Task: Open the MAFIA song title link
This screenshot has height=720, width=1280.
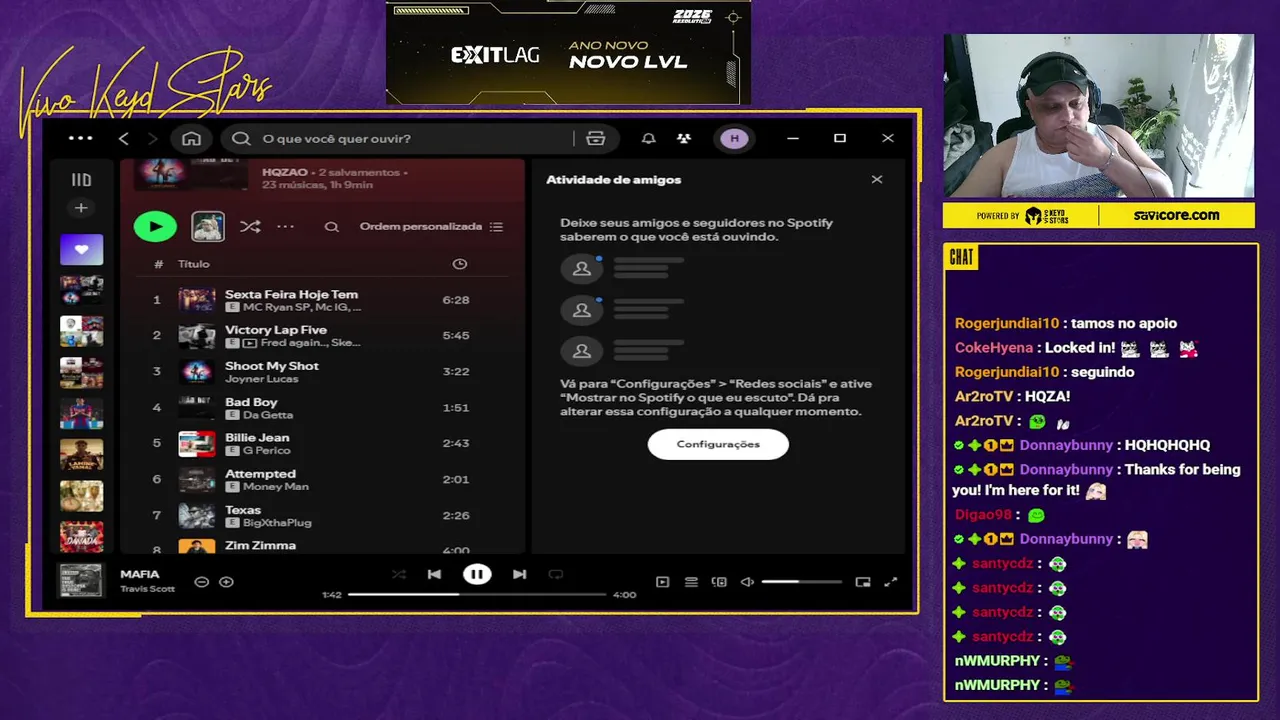Action: click(x=140, y=574)
